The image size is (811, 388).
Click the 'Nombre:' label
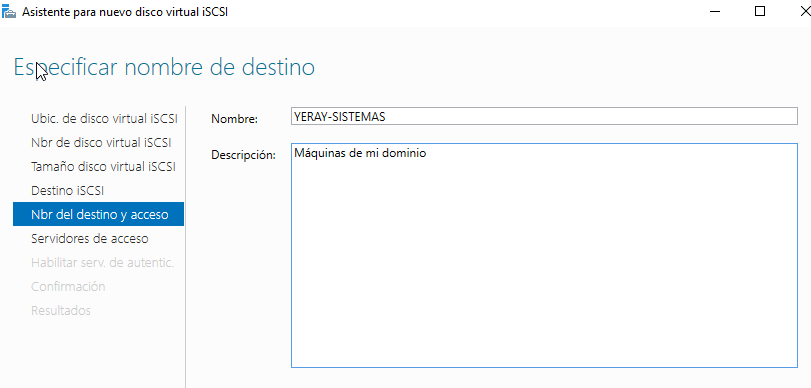coord(234,119)
